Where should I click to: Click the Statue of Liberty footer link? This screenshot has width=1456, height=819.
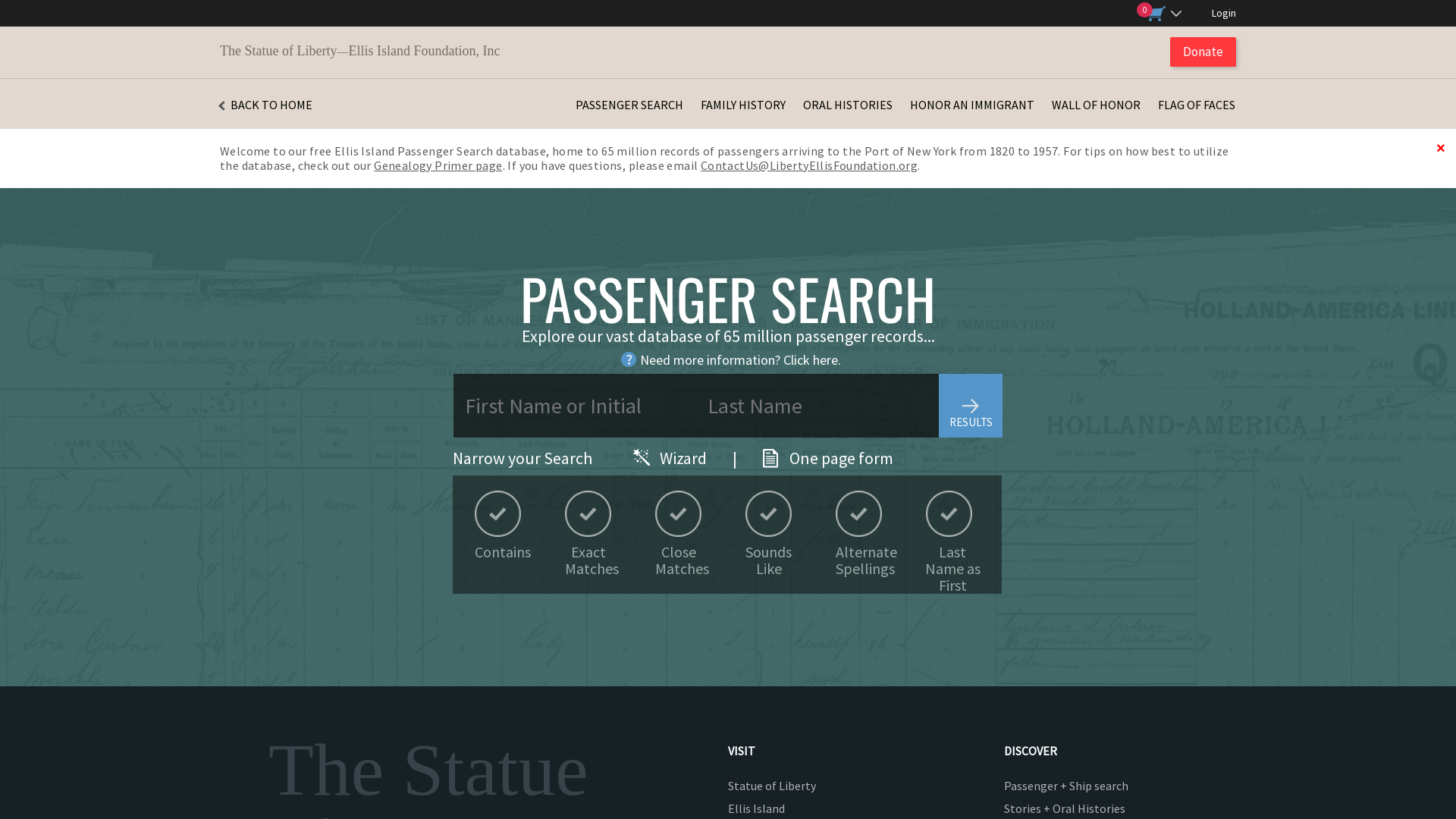[772, 786]
